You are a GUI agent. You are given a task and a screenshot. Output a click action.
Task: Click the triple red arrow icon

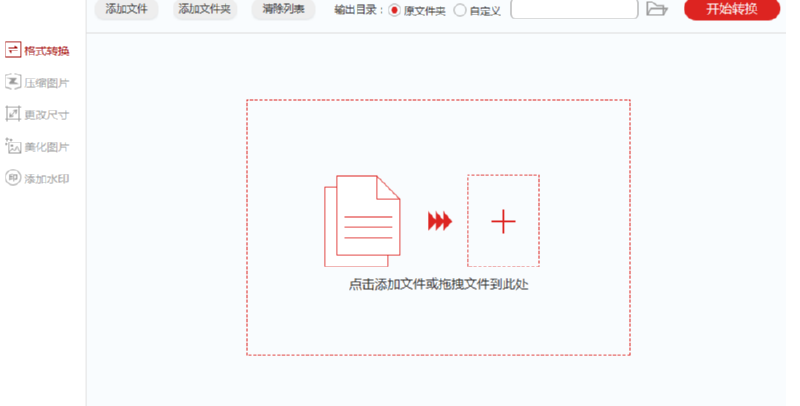pyautogui.click(x=440, y=221)
